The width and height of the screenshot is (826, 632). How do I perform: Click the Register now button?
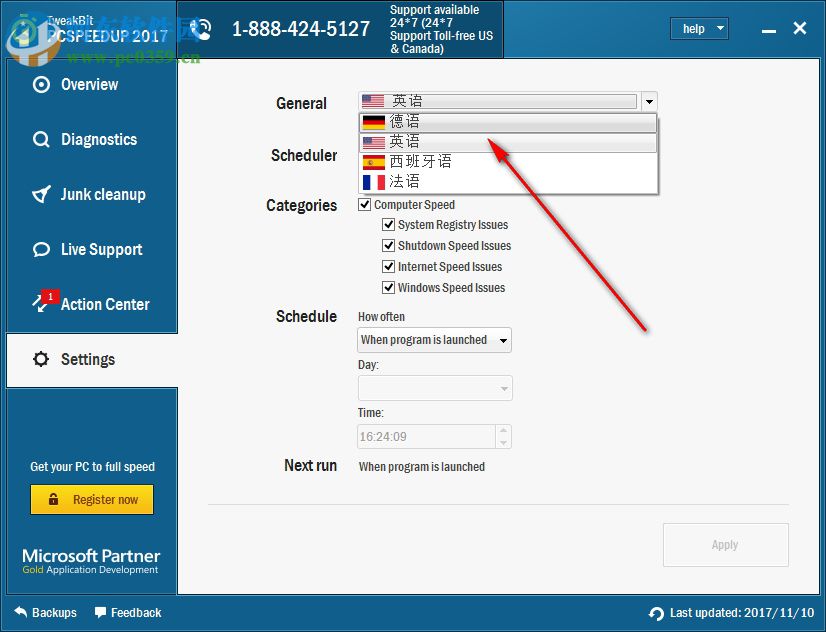click(x=92, y=499)
